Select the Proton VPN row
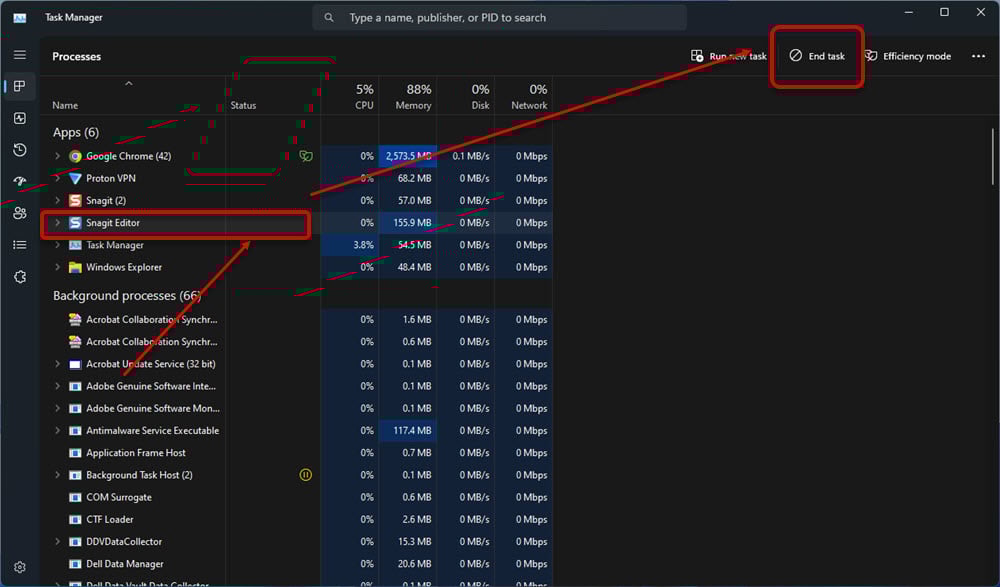Image resolution: width=1000 pixels, height=587 pixels. pos(297,179)
